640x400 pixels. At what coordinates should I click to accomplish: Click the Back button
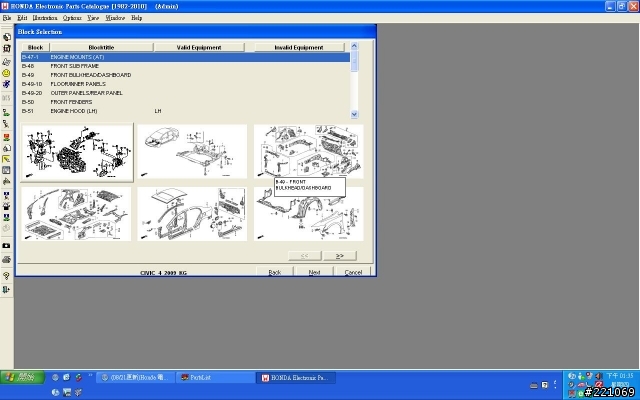pos(275,272)
